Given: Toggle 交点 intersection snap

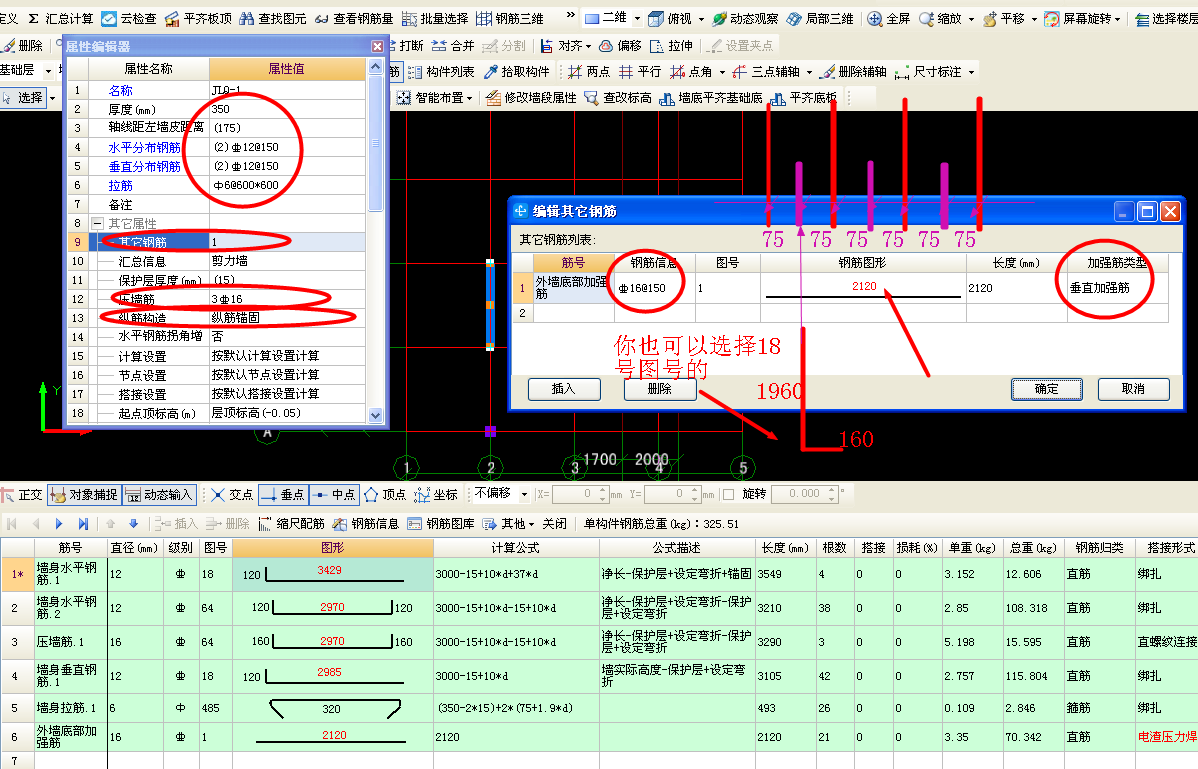Looking at the screenshot, I should [232, 495].
